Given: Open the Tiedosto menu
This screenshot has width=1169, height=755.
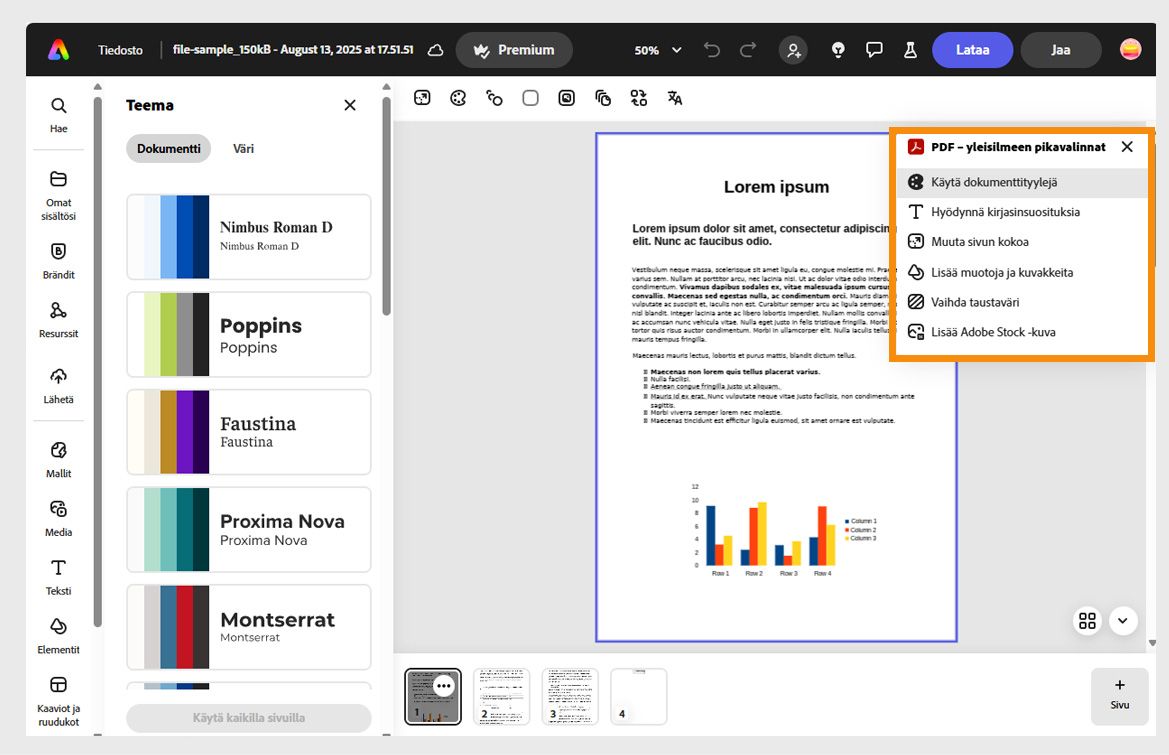Looking at the screenshot, I should [120, 50].
